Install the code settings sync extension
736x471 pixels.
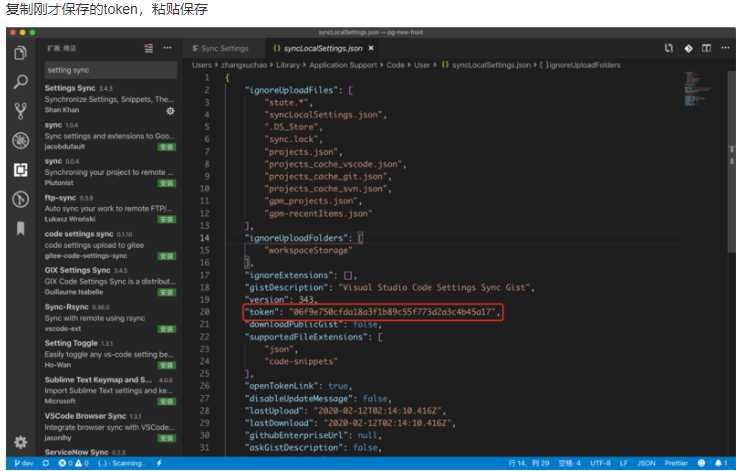point(166,256)
